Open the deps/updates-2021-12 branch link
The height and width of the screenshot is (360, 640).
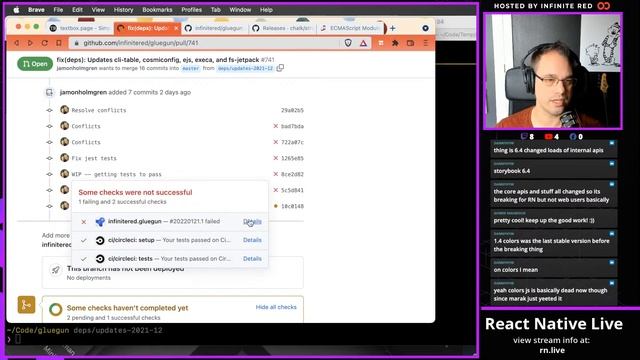[x=245, y=69]
